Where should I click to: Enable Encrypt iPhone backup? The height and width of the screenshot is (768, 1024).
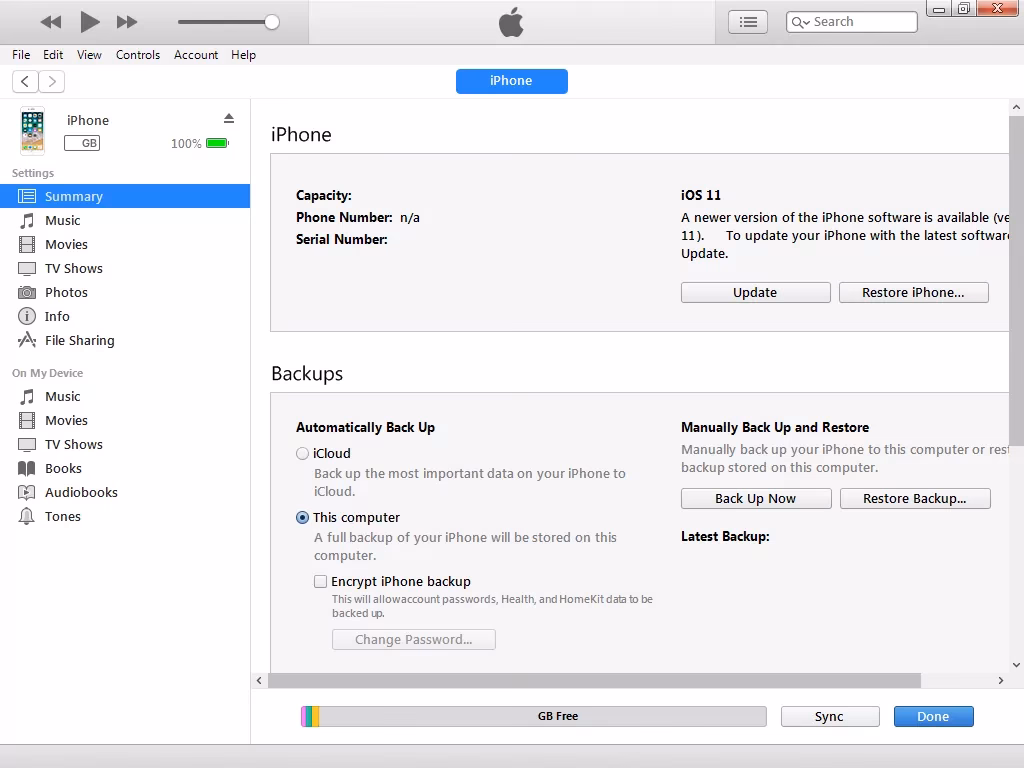click(320, 581)
